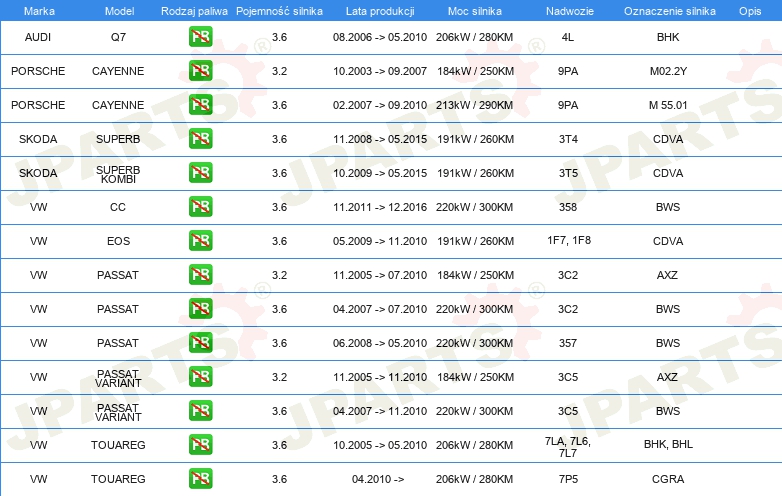
Task: Click the fuel icon in SUPERB KOMBI row
Action: click(x=200, y=172)
